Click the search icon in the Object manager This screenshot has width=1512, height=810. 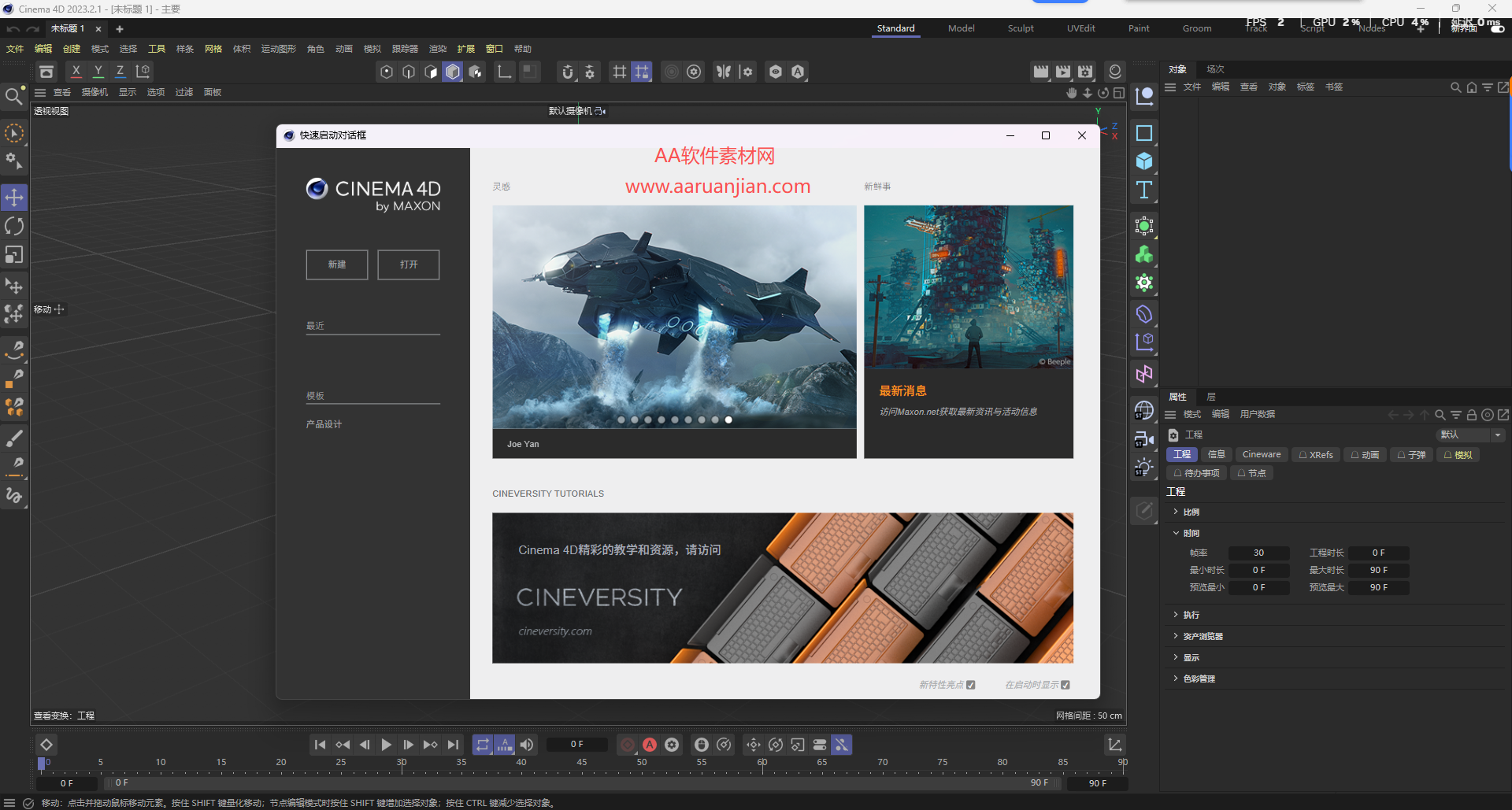(1455, 87)
